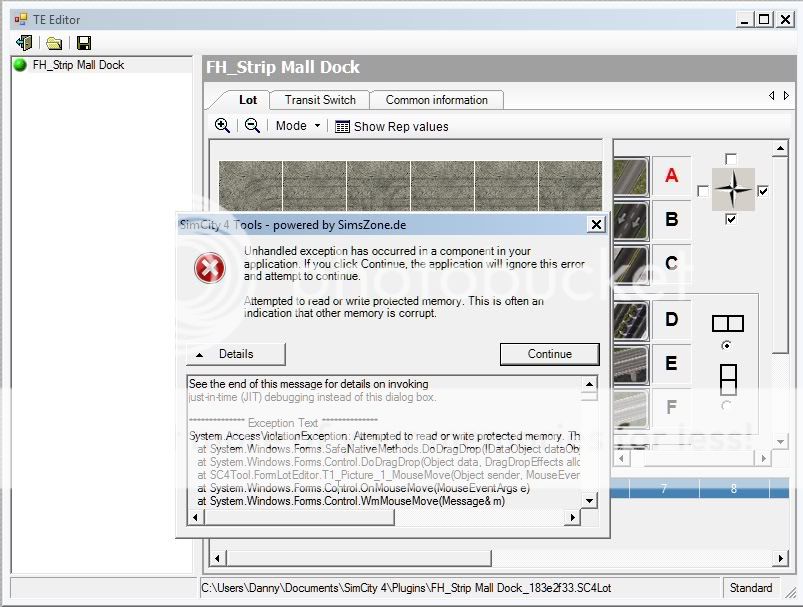The width and height of the screenshot is (803, 607).
Task: Click the exit door icon in toolbar
Action: click(24, 43)
